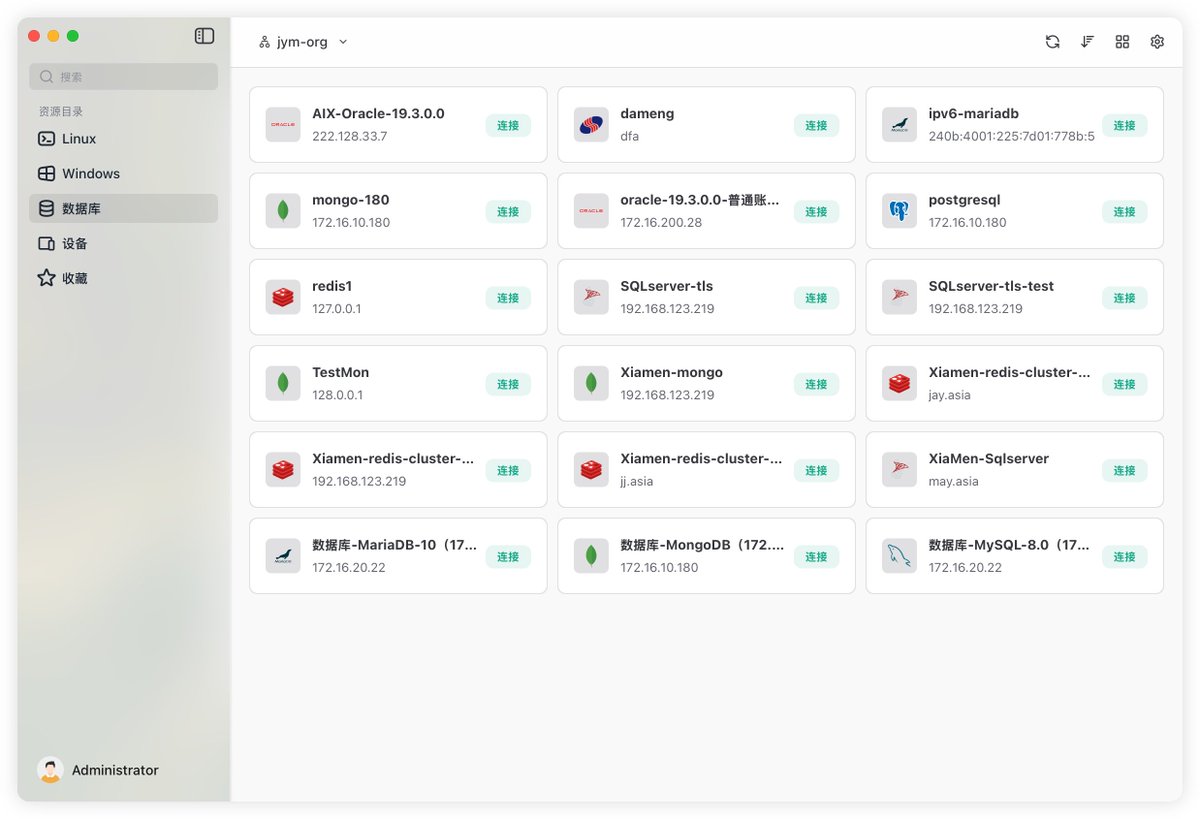Toggle the sidebar panel icon
The image size is (1200, 819).
point(204,36)
